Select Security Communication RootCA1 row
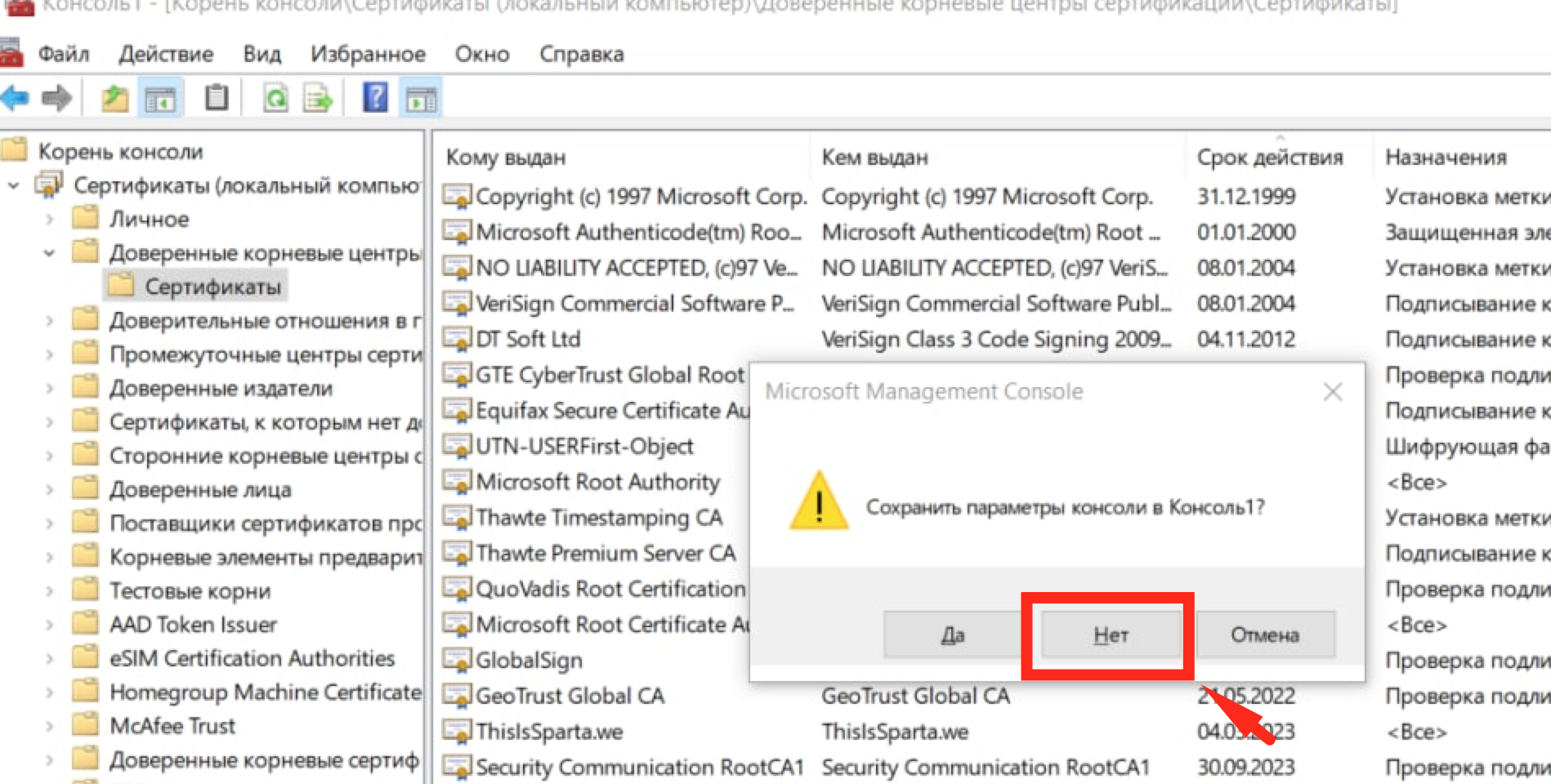 996,767
